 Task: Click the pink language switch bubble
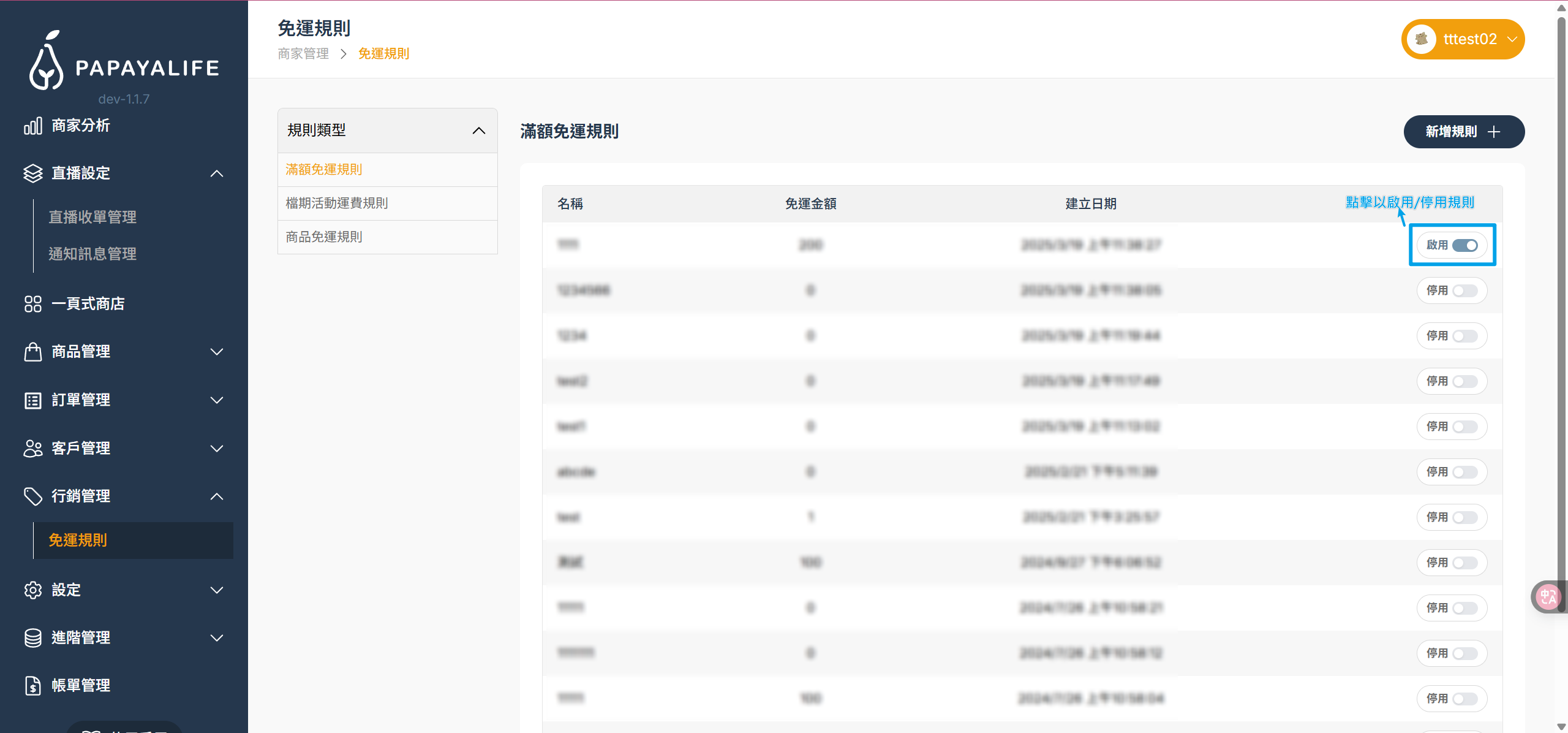[1549, 596]
